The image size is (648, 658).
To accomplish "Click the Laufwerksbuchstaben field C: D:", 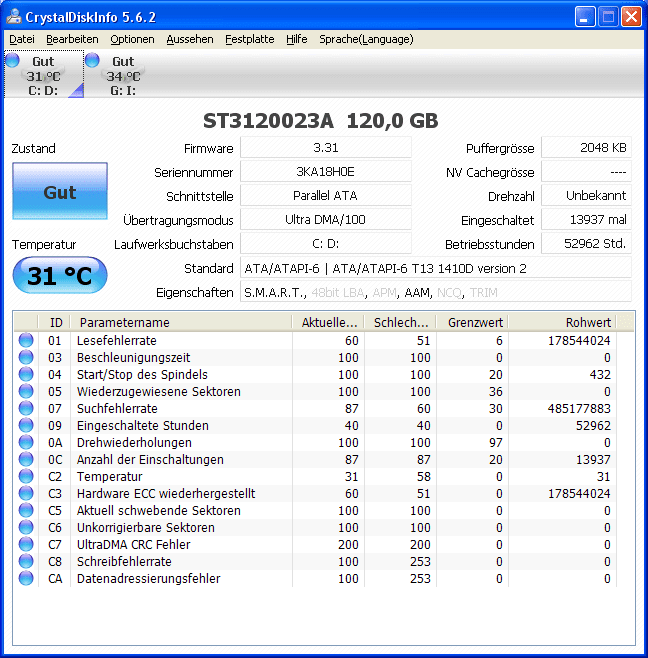I will coord(326,243).
